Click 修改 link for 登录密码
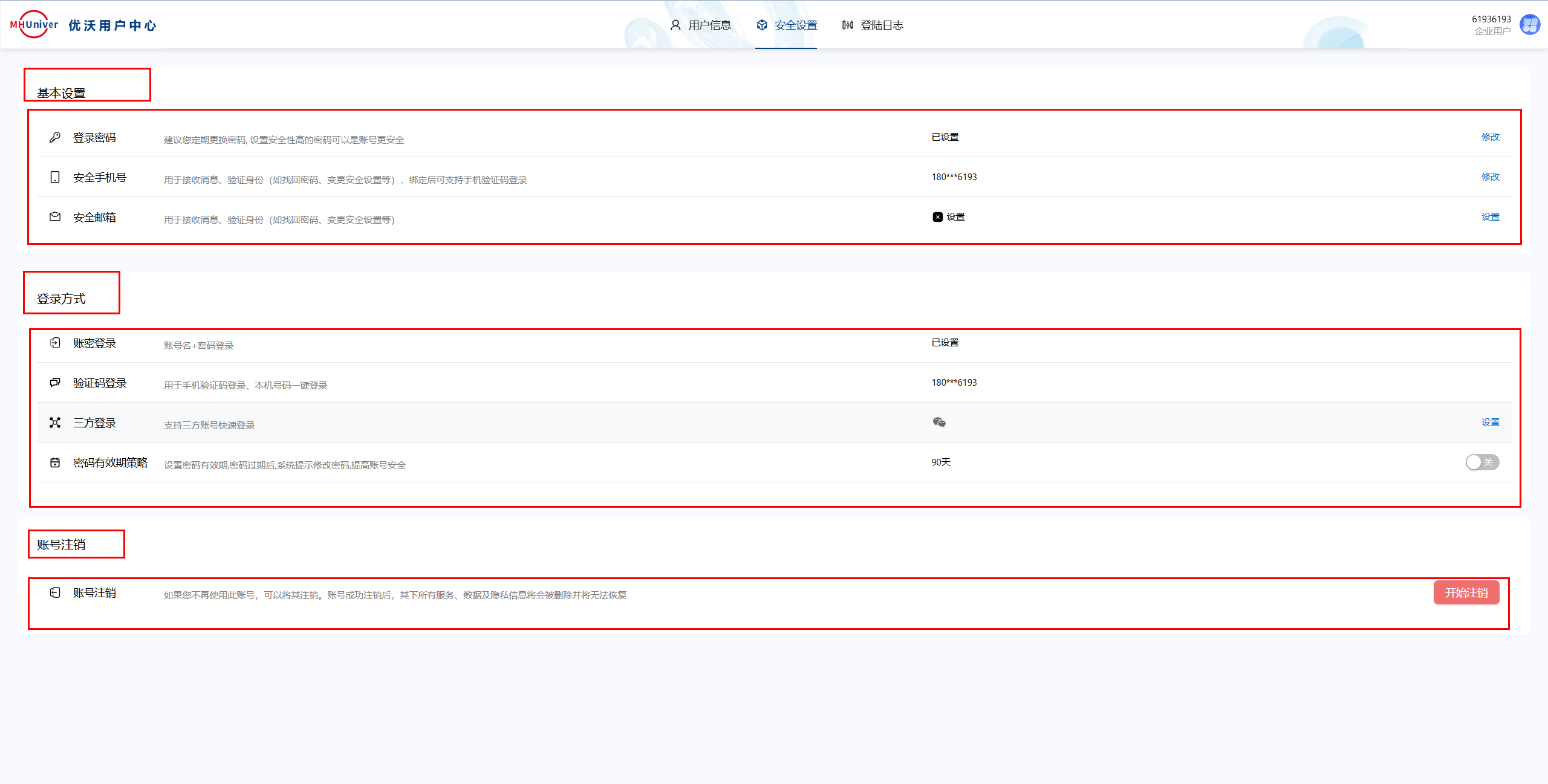 coord(1490,137)
